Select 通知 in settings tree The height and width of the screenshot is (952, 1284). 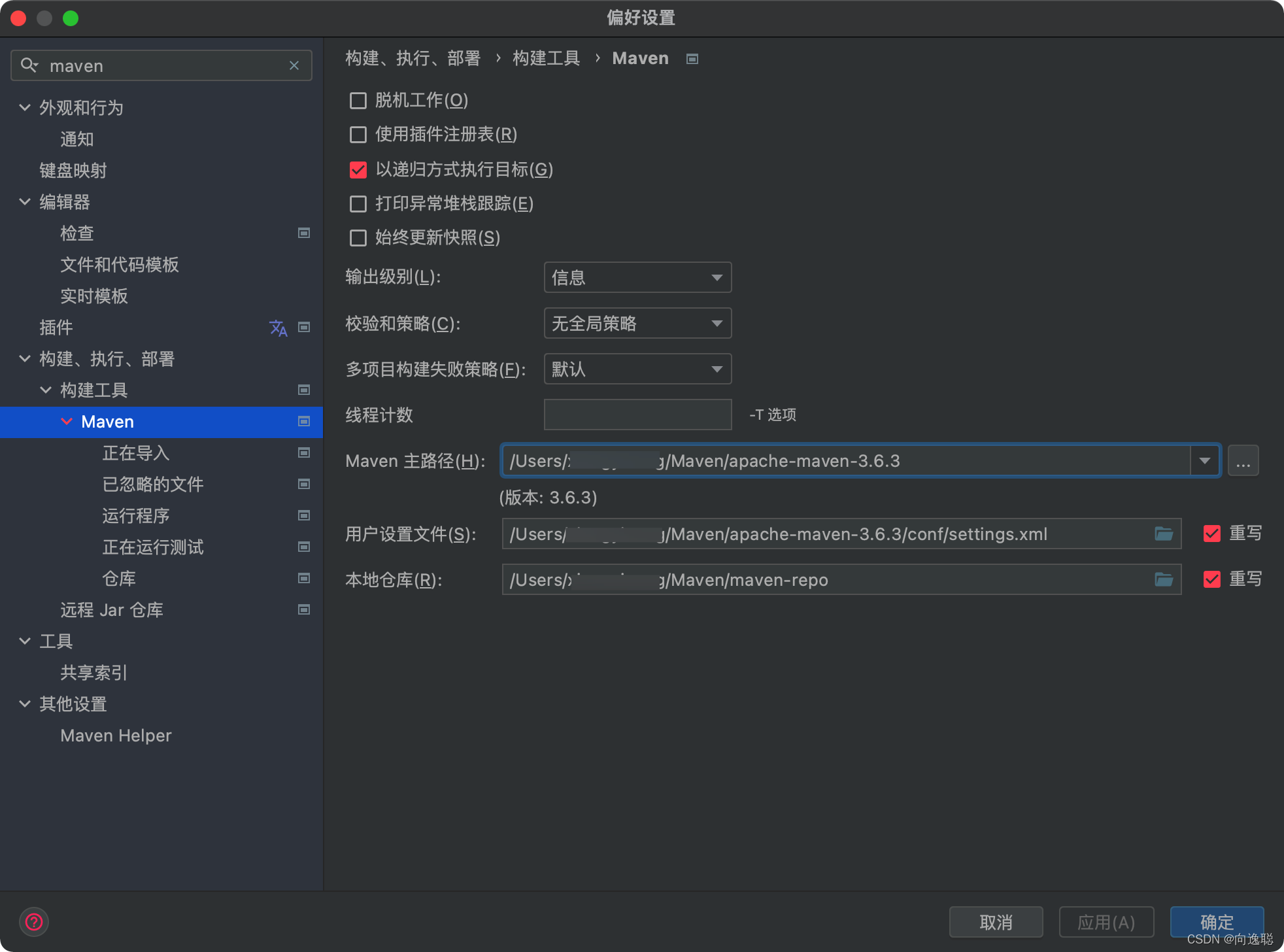[77, 139]
